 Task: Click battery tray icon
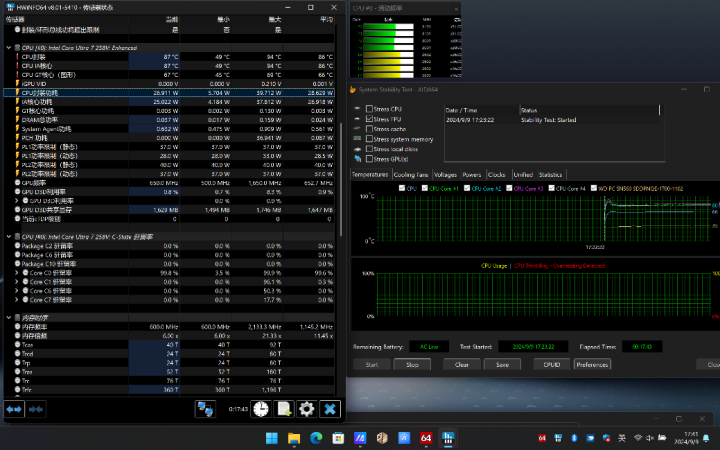coord(662,438)
